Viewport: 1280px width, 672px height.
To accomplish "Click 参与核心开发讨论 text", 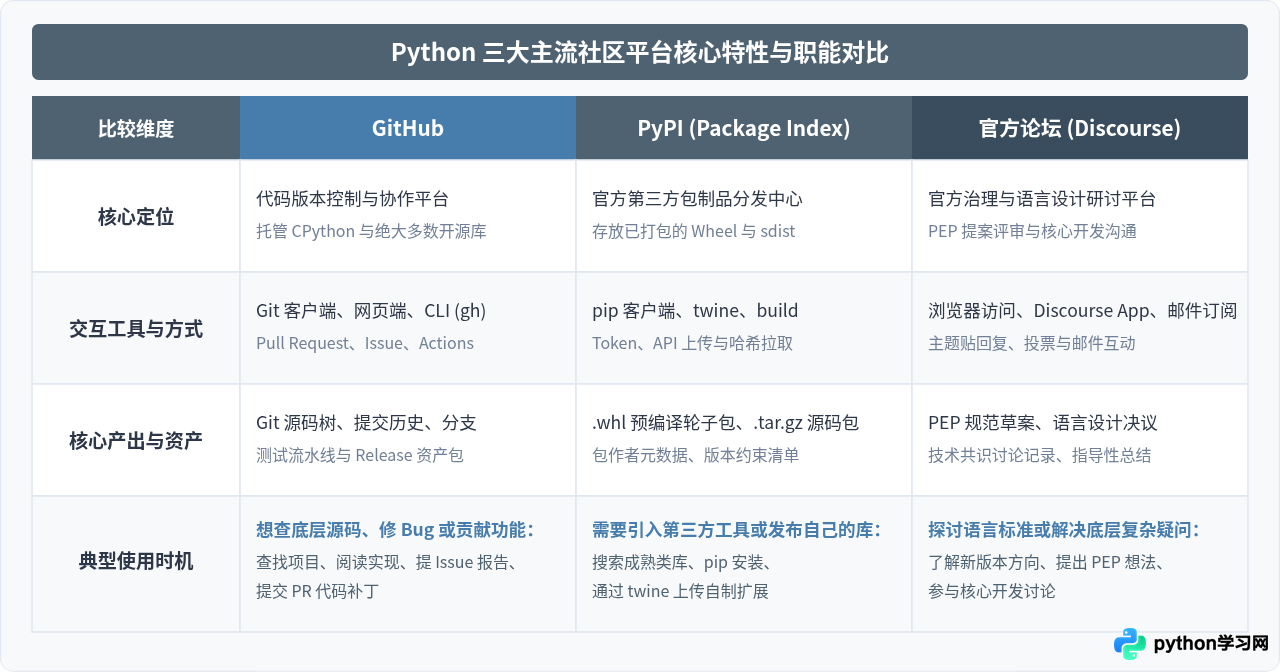I will pos(991,591).
